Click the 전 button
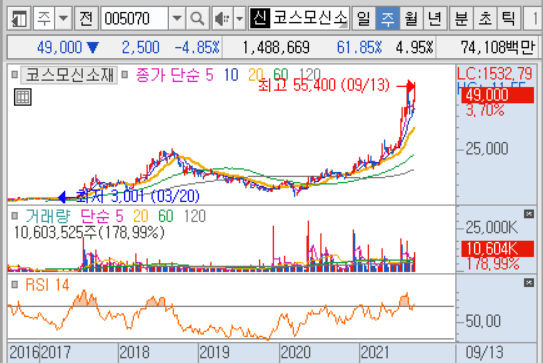The height and width of the screenshot is (363, 543). 86,18
